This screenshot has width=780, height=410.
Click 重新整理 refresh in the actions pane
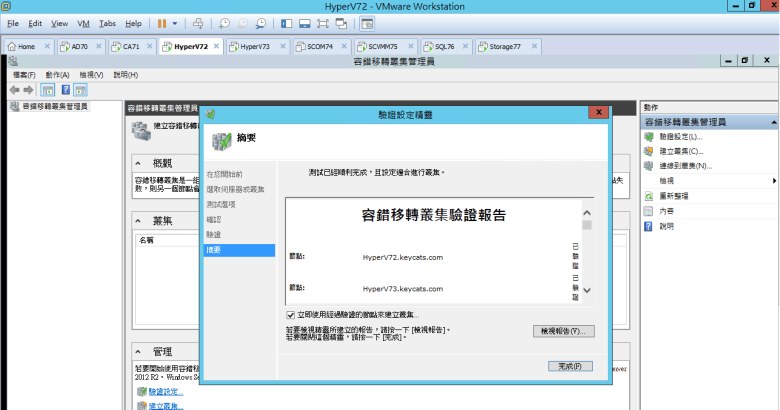click(x=673, y=196)
